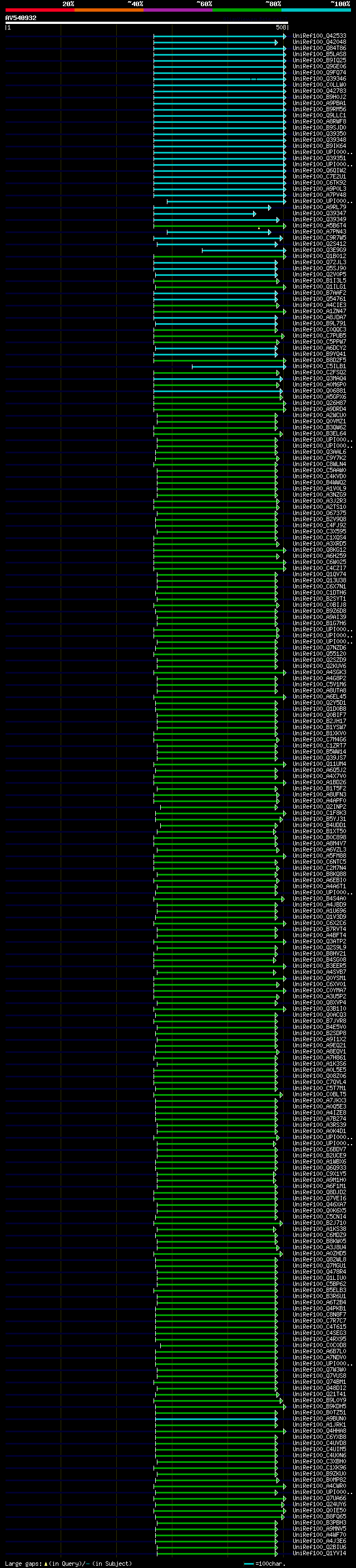356x1568 pixels.
Task: Select hit label UniRef100_A8RWF8
Action: point(319,121)
